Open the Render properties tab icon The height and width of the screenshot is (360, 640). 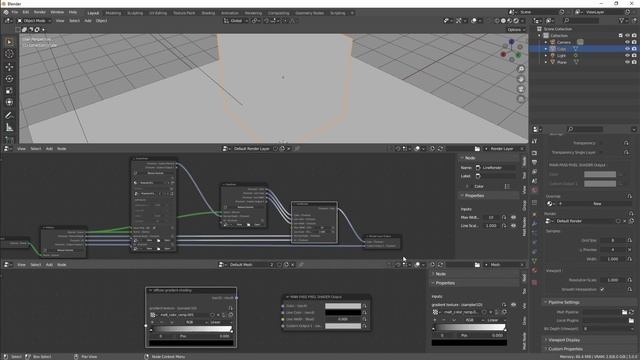click(x=534, y=153)
